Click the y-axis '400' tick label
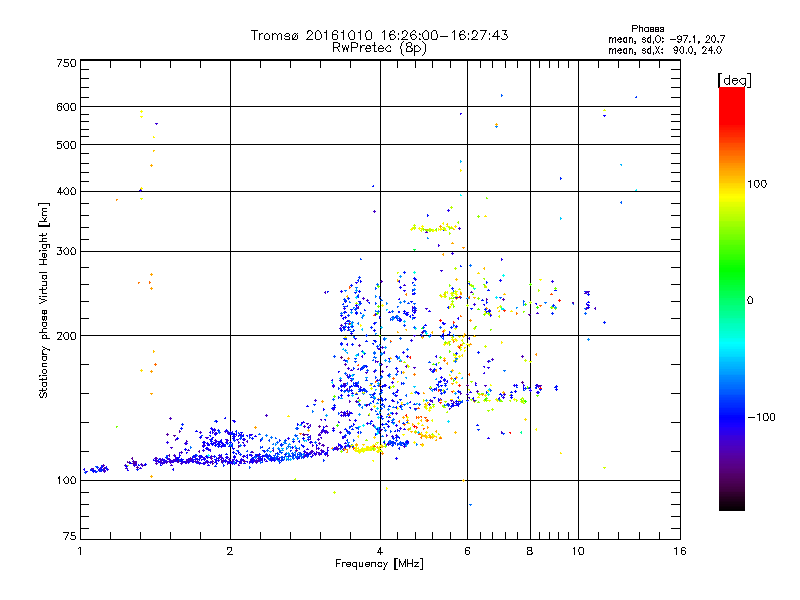800x600 pixels. pyautogui.click(x=66, y=191)
